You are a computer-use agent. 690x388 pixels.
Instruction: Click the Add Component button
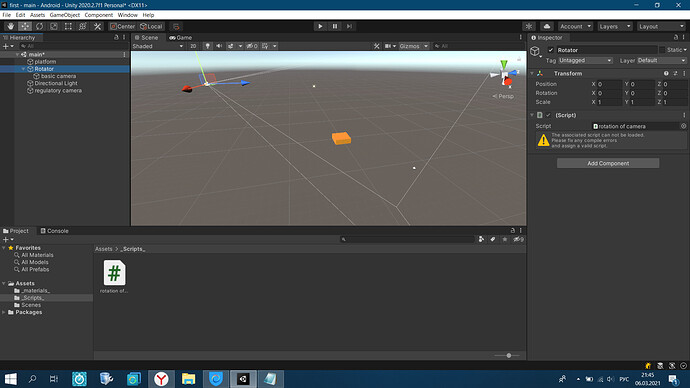(608, 163)
